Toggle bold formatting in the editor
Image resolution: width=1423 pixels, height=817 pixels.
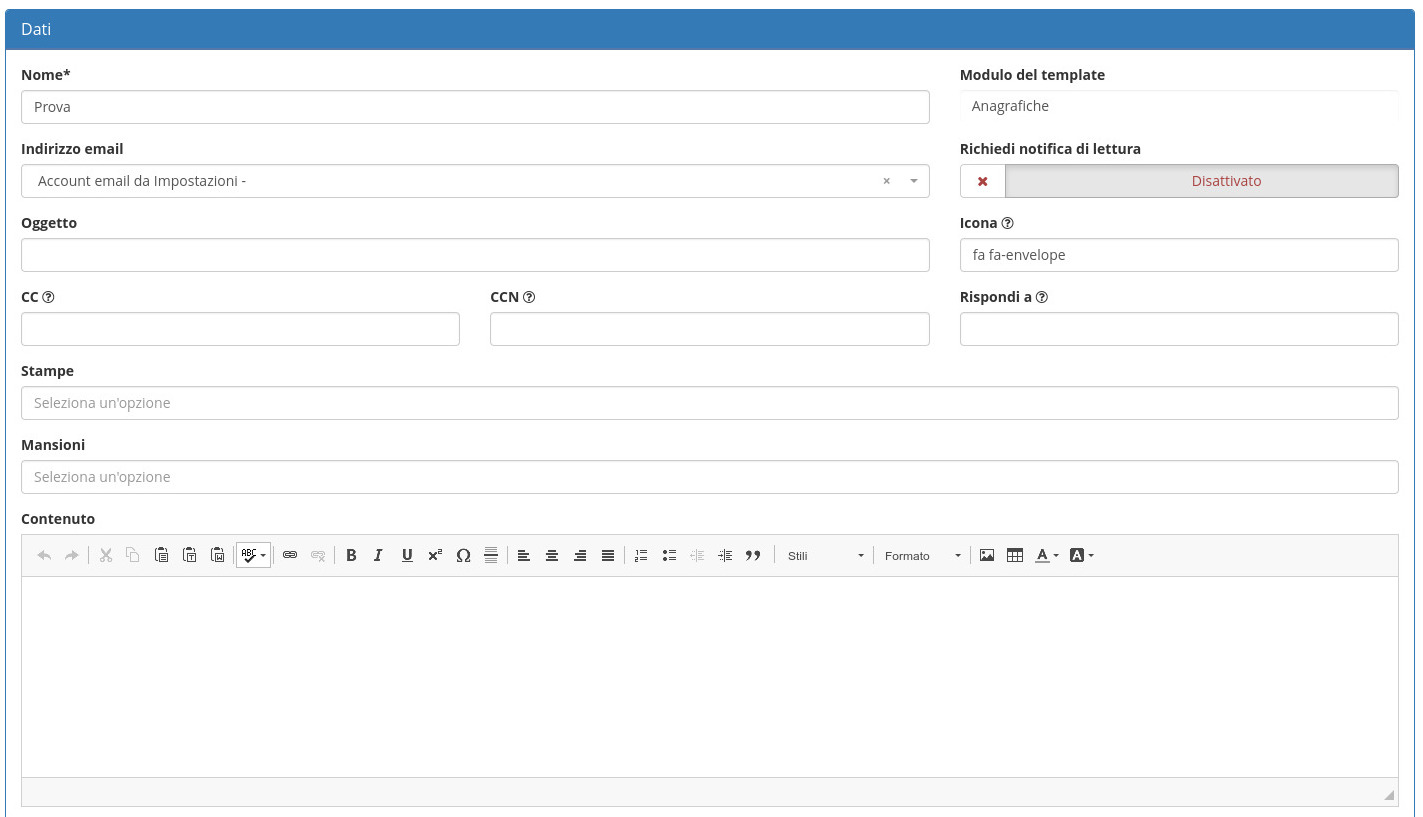point(351,555)
